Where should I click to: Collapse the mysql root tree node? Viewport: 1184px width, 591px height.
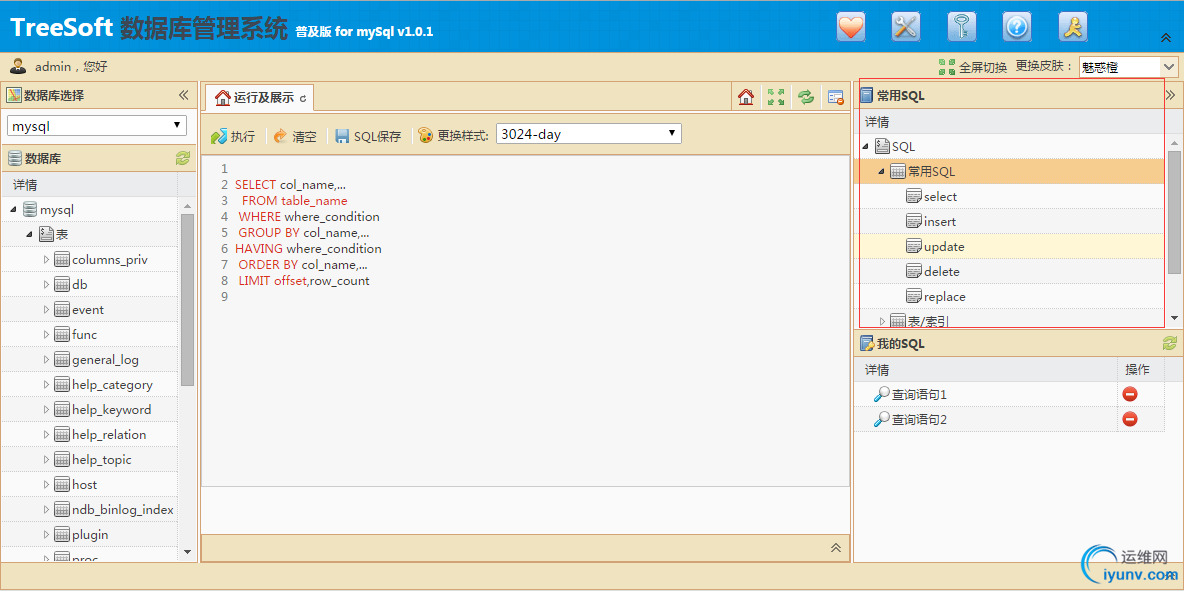[14, 209]
